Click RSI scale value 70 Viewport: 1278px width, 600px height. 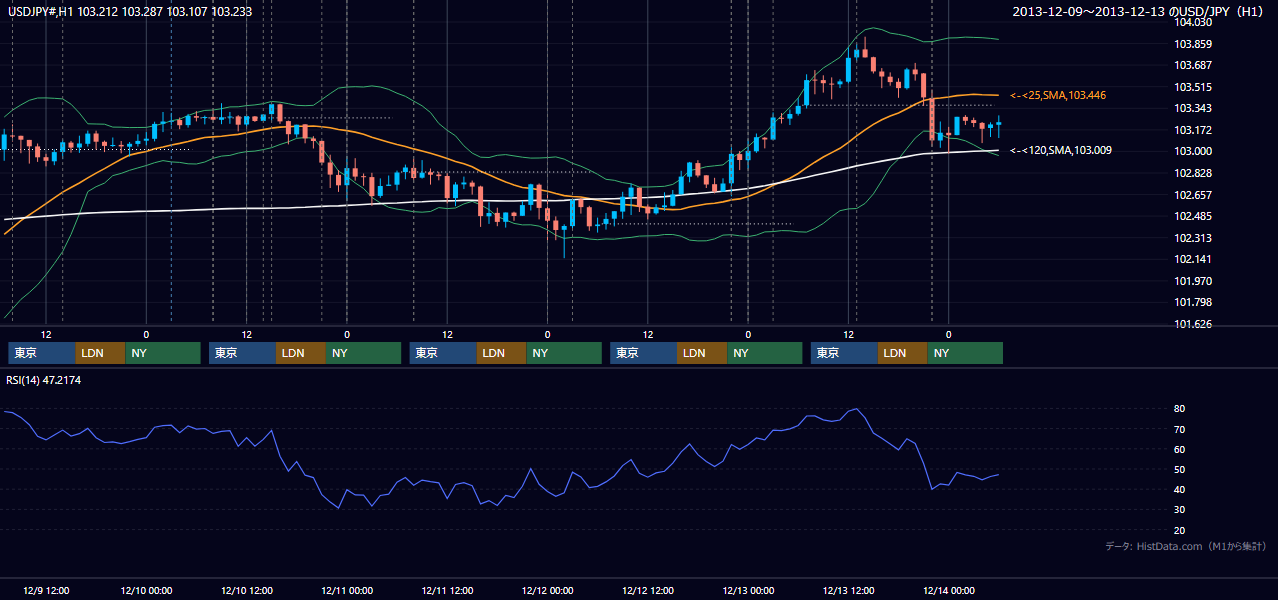1180,429
